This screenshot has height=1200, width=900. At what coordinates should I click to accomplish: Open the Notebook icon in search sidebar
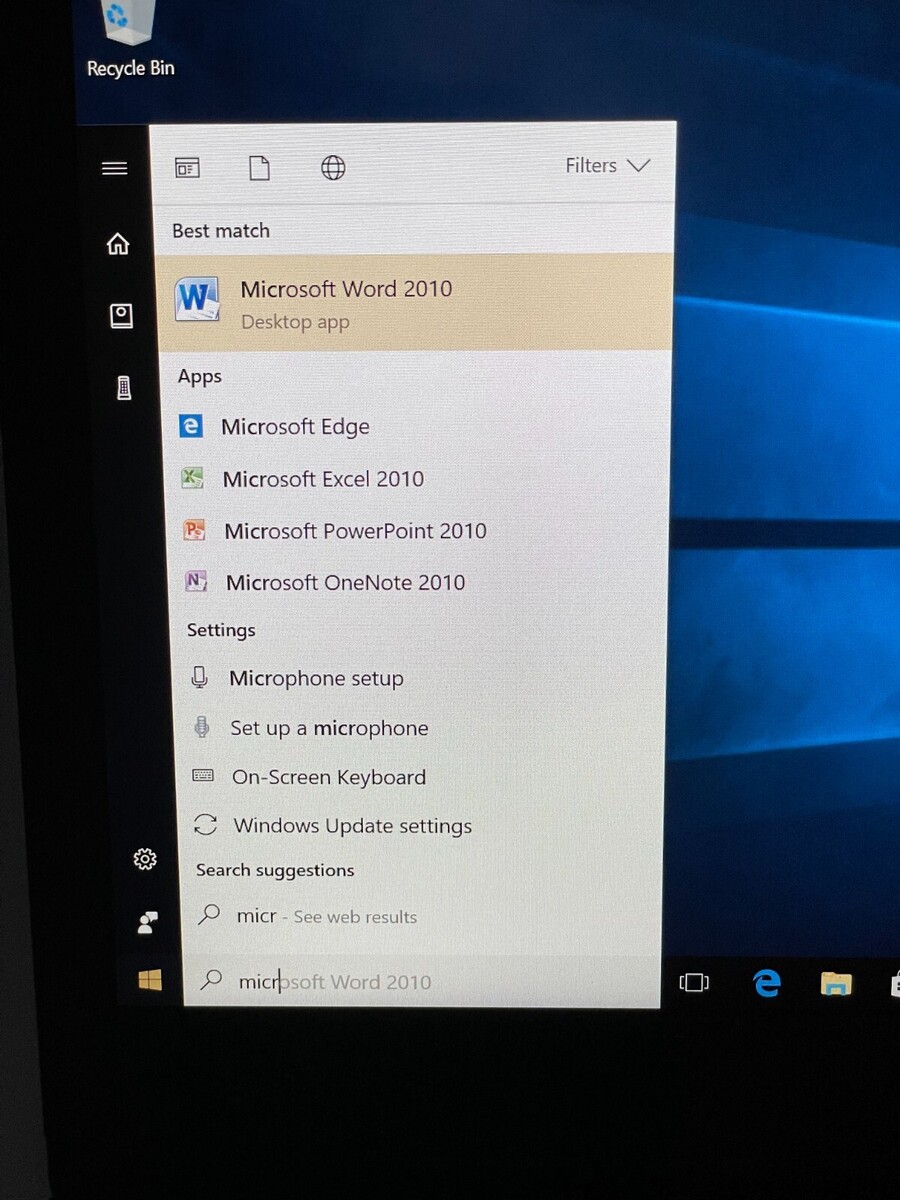pos(121,316)
